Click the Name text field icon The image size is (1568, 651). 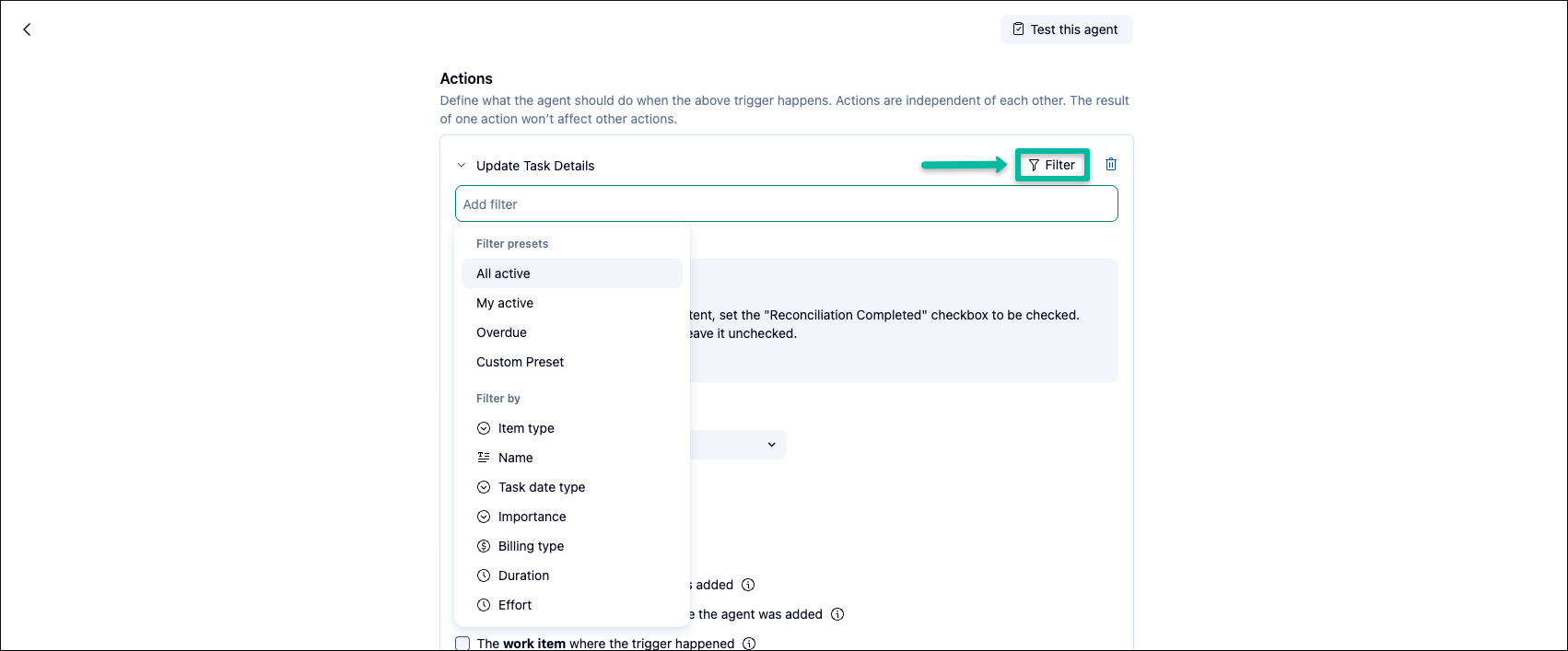click(484, 458)
